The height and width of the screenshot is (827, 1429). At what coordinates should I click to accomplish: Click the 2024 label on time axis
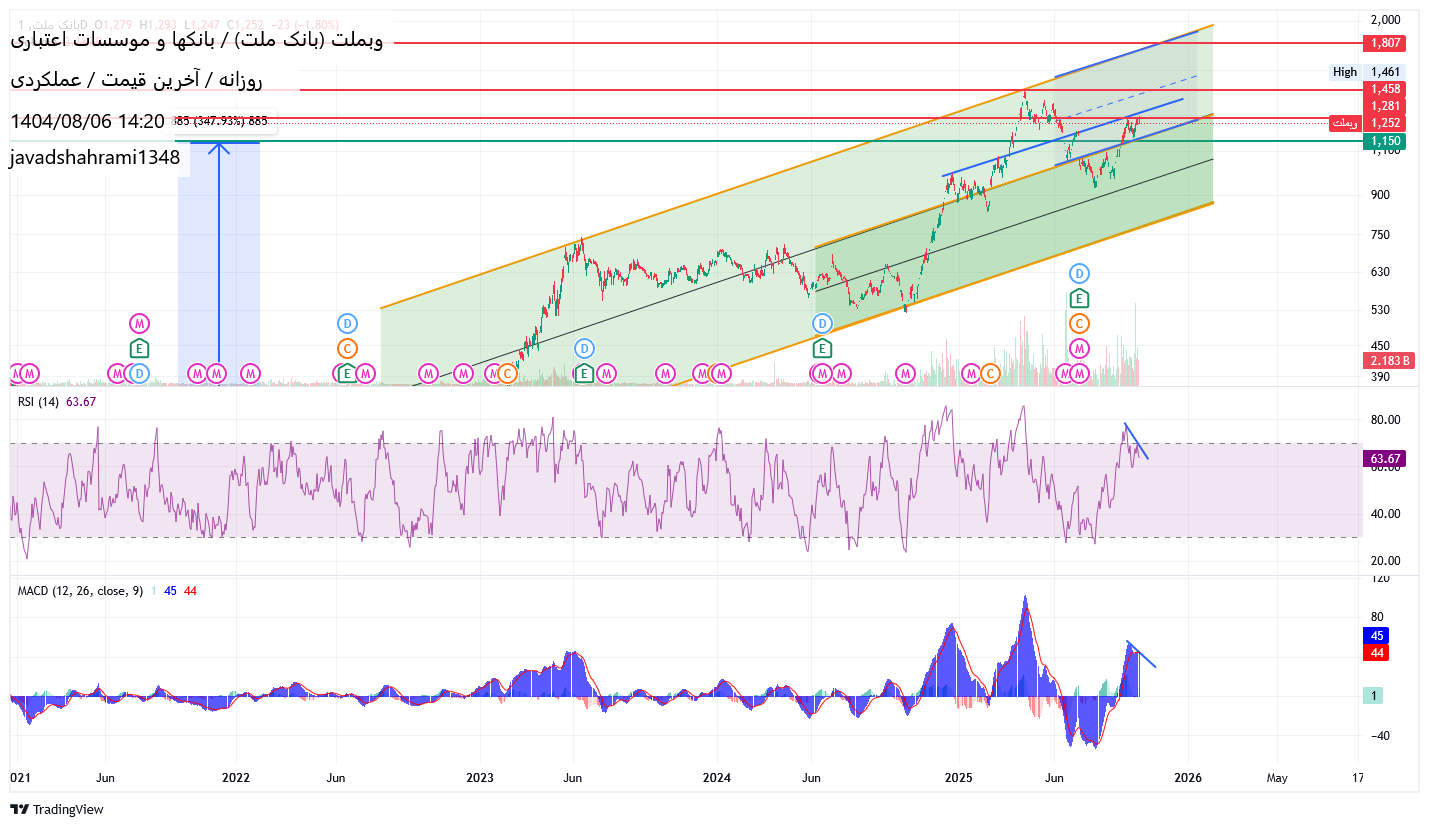coord(717,777)
